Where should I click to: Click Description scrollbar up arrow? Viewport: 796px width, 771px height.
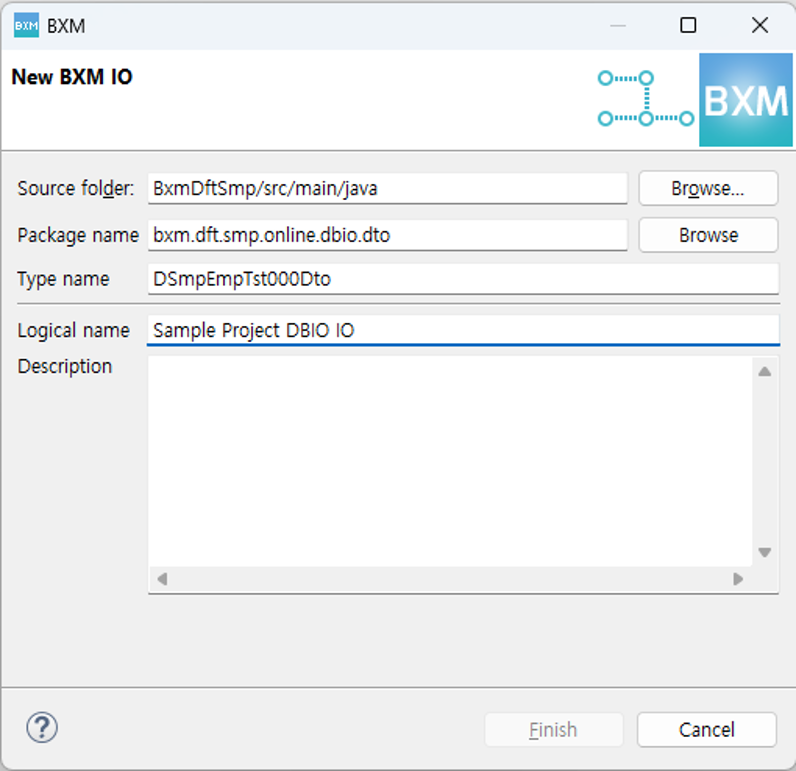[764, 372]
